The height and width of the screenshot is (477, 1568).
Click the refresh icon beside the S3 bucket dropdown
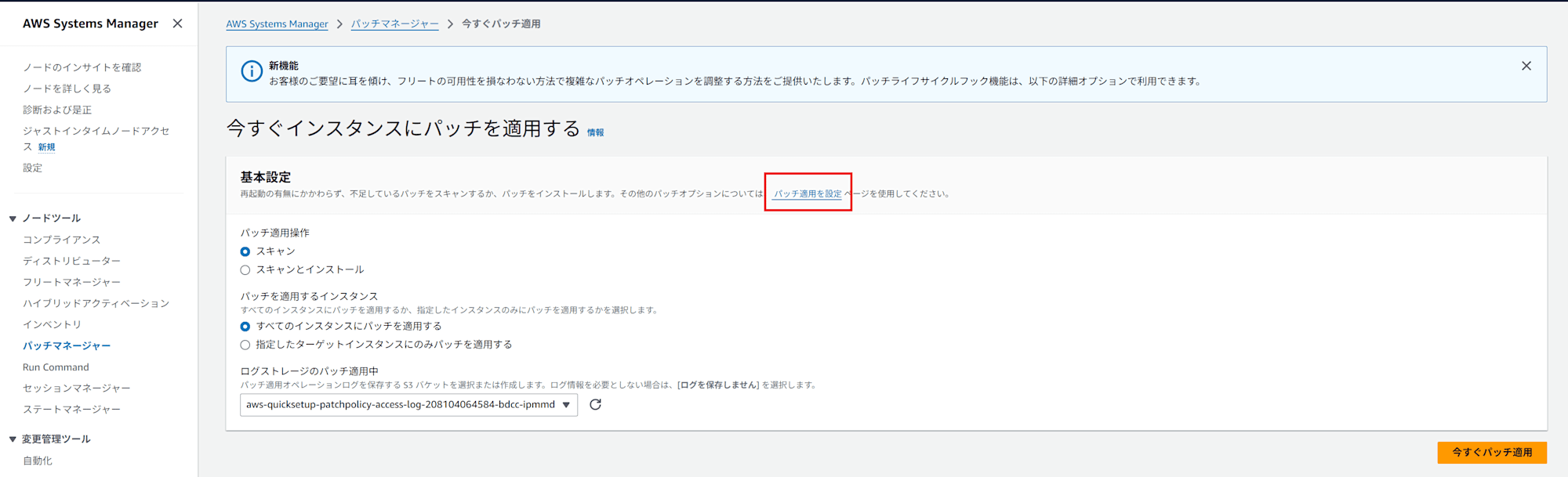click(x=596, y=404)
